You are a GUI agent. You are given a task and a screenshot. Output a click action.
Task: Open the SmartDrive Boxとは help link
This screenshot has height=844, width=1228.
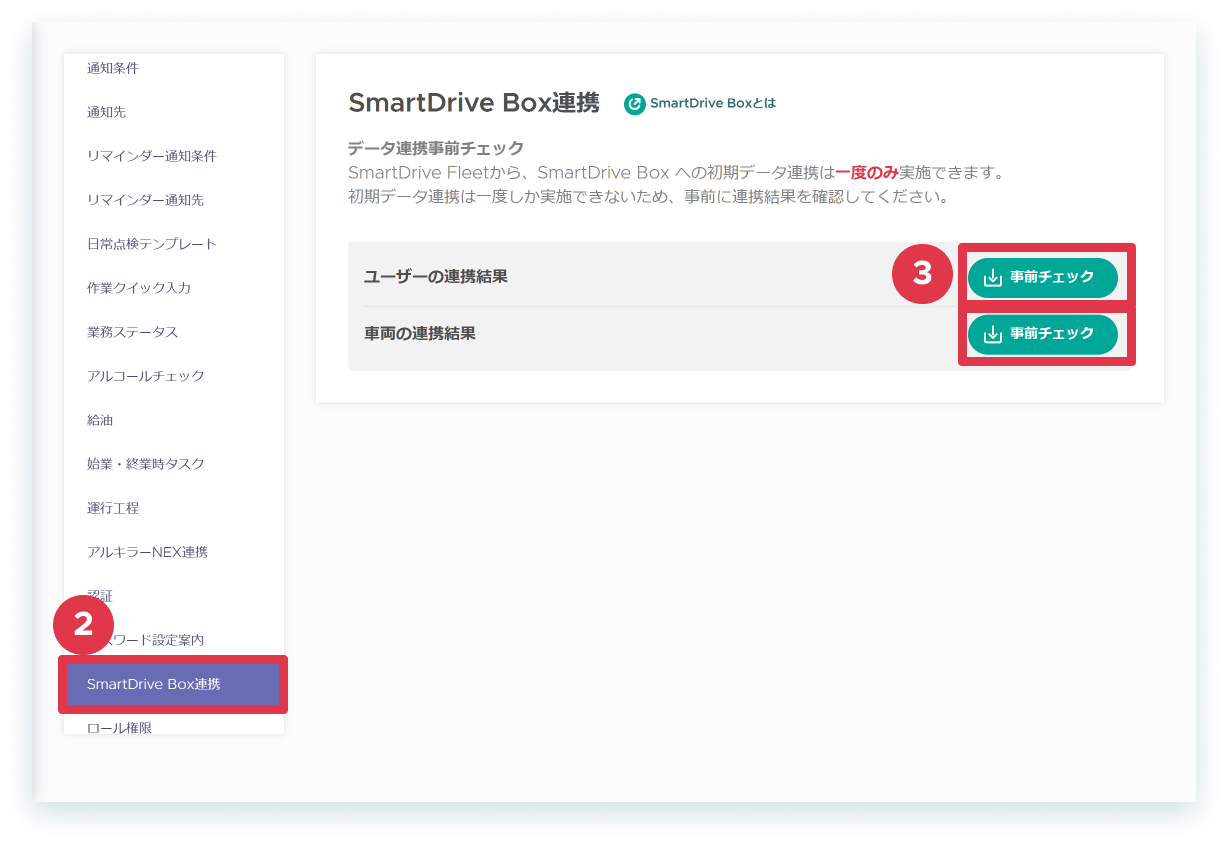713,103
